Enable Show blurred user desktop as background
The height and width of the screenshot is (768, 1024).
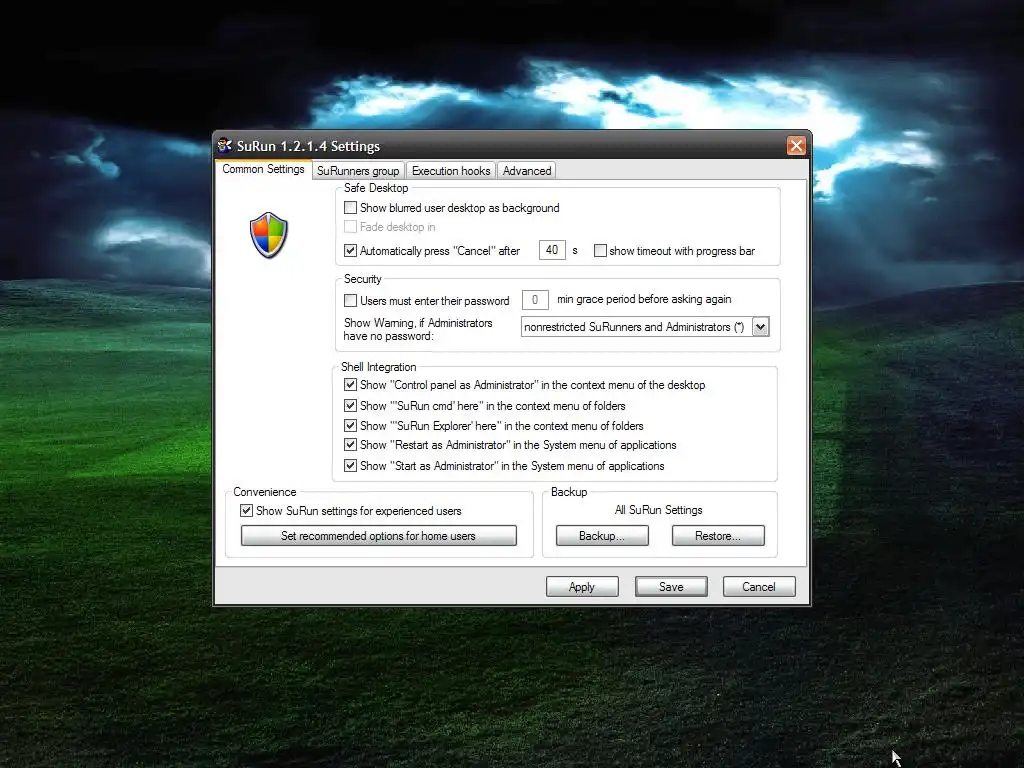(351, 208)
